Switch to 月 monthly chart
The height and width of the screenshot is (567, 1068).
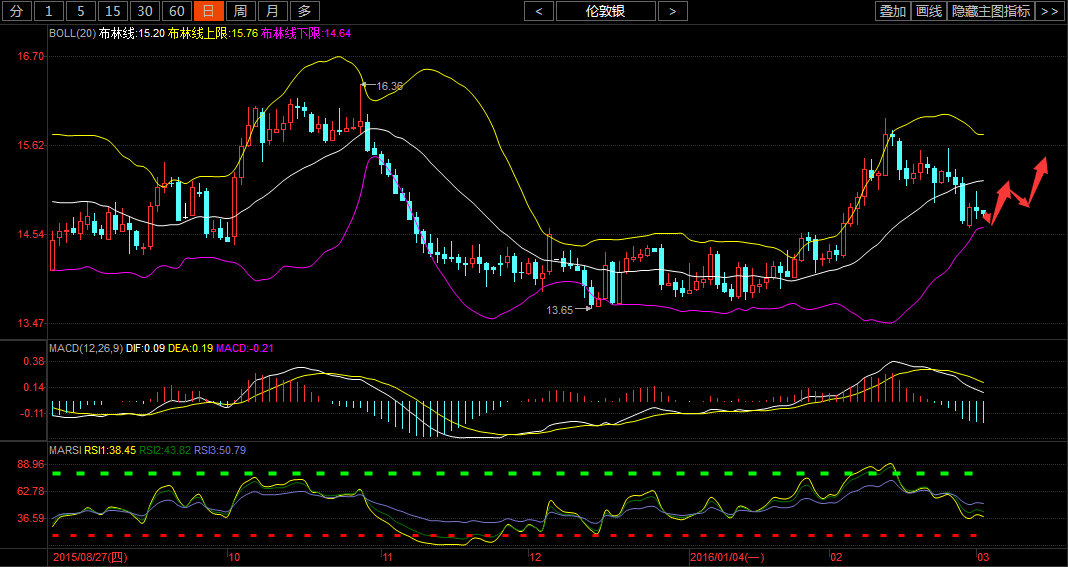pos(272,11)
